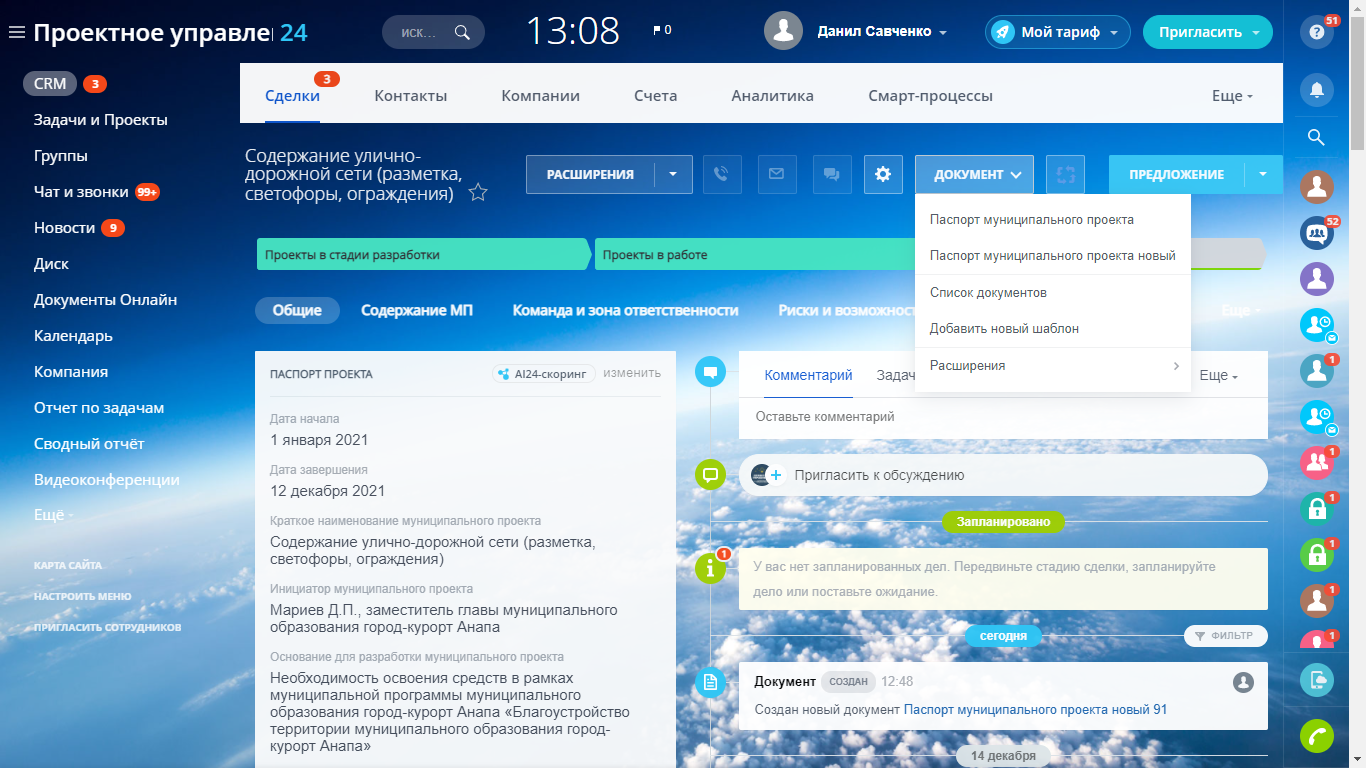This screenshot has width=1366, height=768.
Task: Expand the Данил Савченко user menu
Action: pyautogui.click(x=943, y=33)
